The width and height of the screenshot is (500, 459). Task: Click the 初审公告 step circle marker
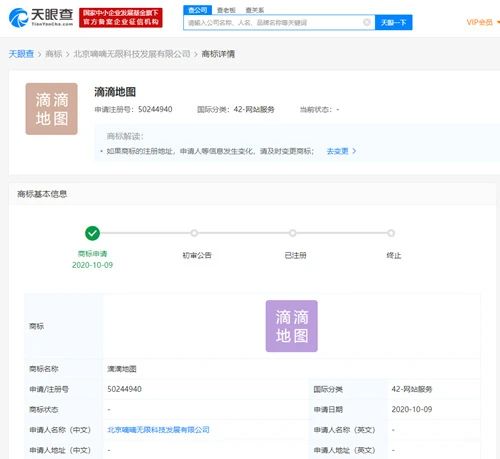[194, 233]
